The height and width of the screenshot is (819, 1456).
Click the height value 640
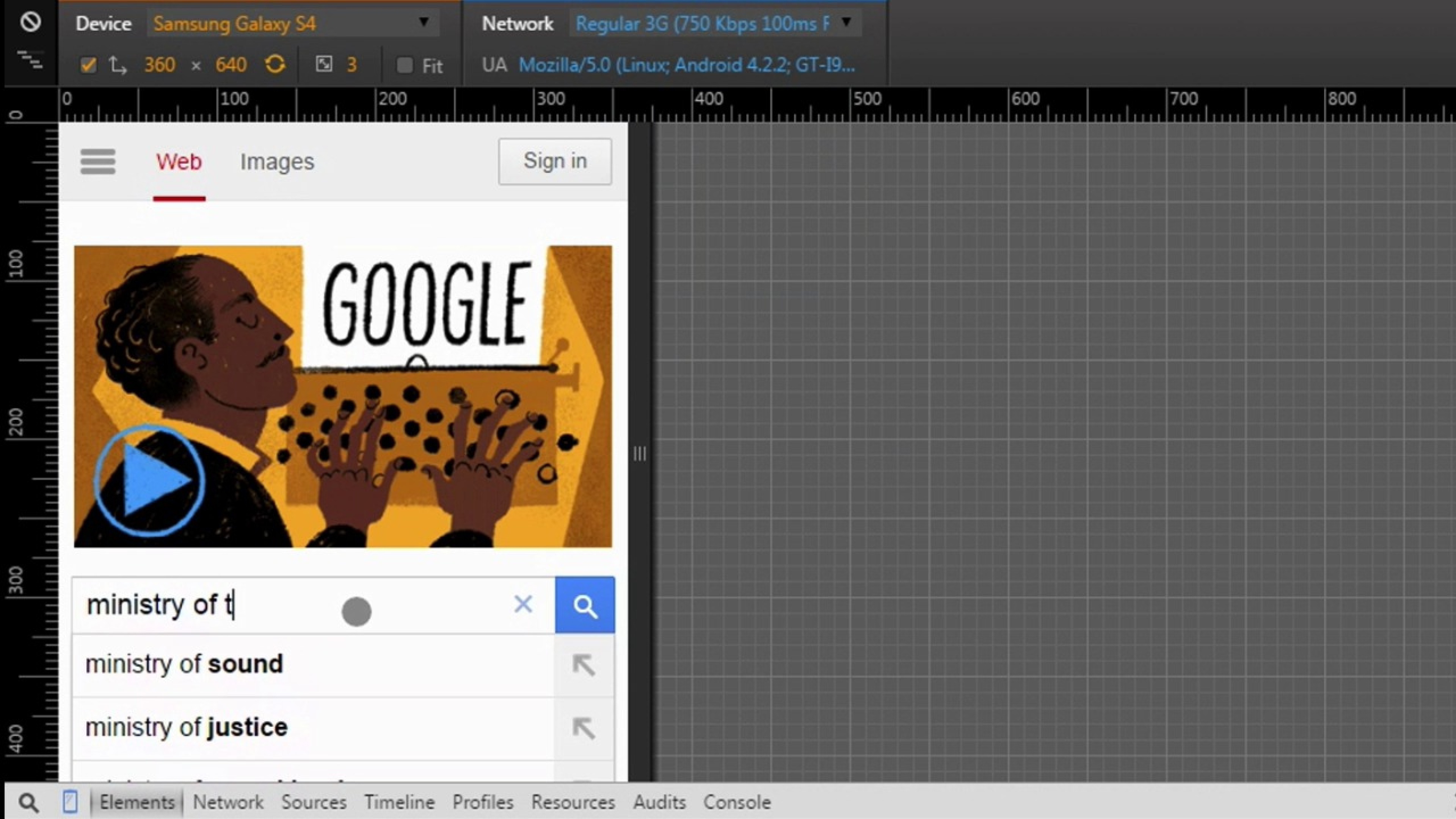click(231, 65)
